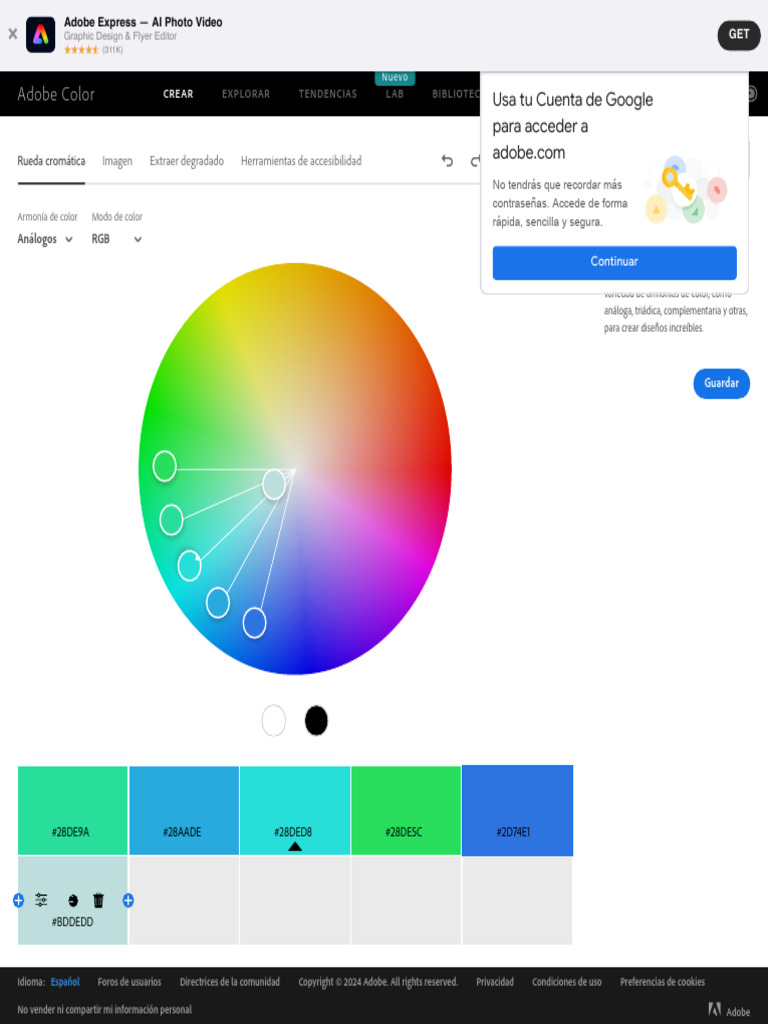
Task: Select the blue handle lowest on wheel
Action: pyautogui.click(x=255, y=622)
